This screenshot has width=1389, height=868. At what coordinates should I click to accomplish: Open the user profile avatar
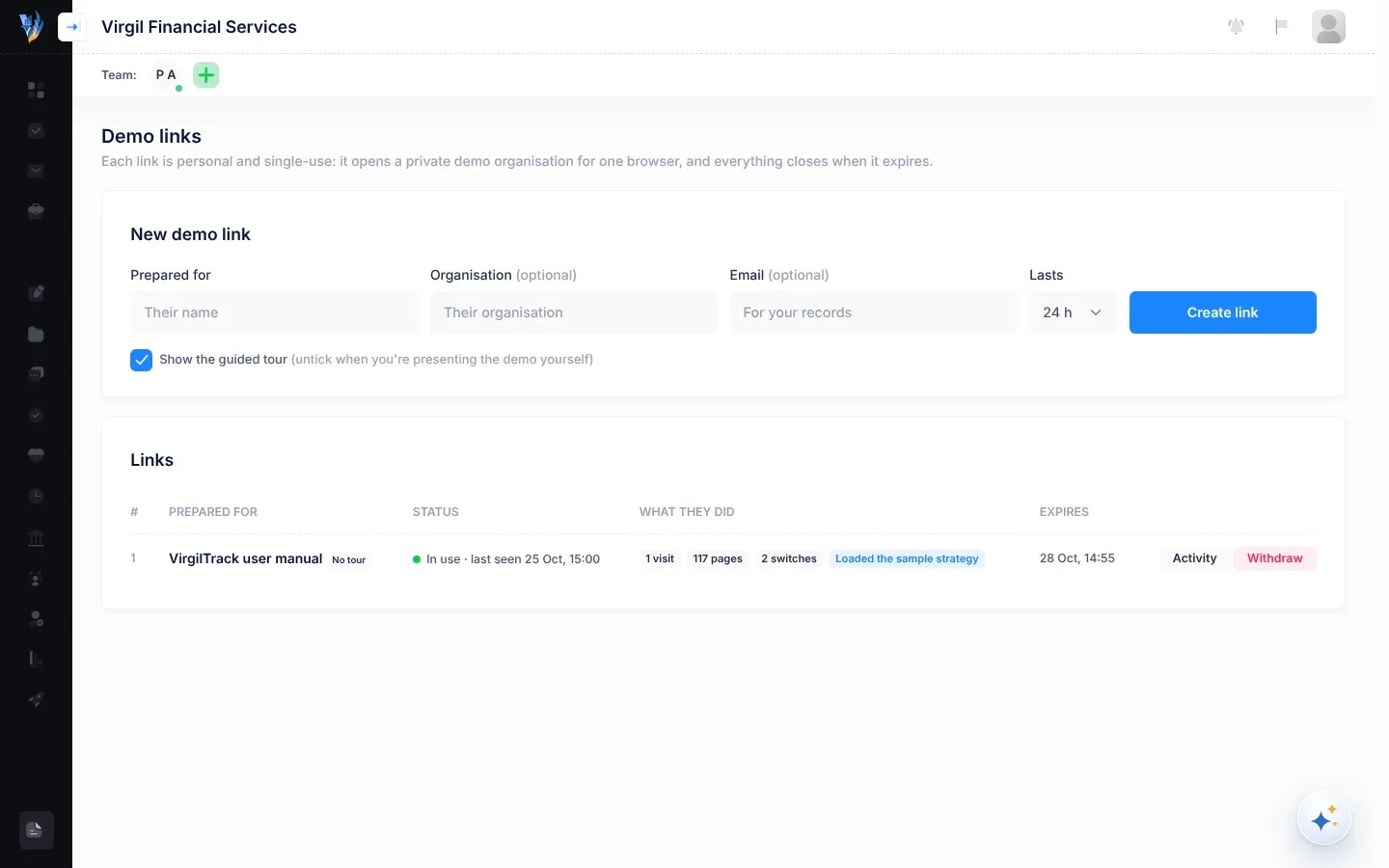pos(1328,27)
